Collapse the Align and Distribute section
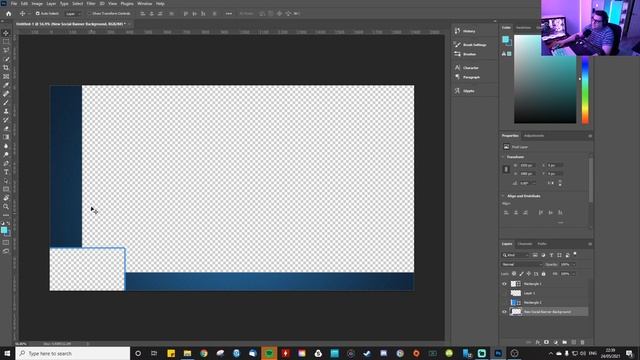Image resolution: width=640 pixels, height=360 pixels. pos(503,196)
